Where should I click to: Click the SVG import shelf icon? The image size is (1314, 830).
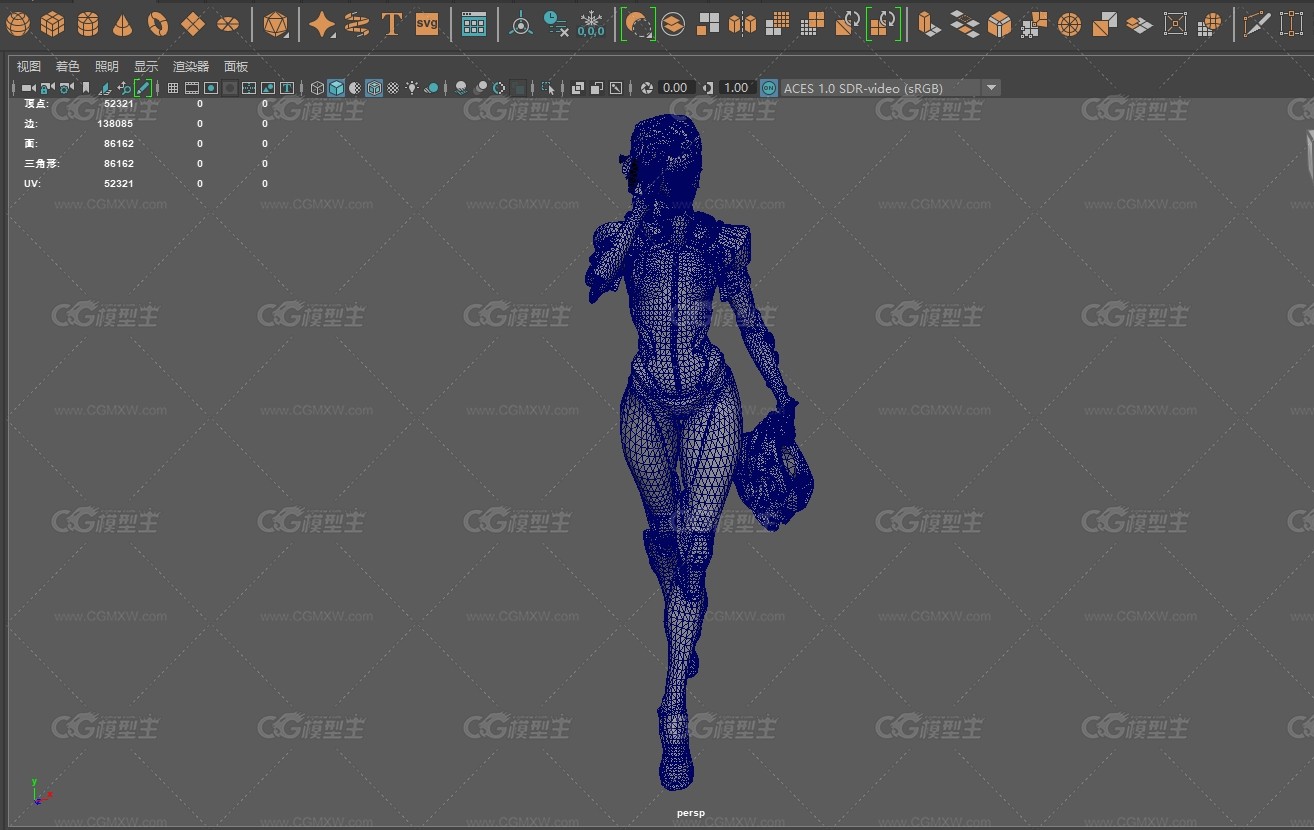427,23
